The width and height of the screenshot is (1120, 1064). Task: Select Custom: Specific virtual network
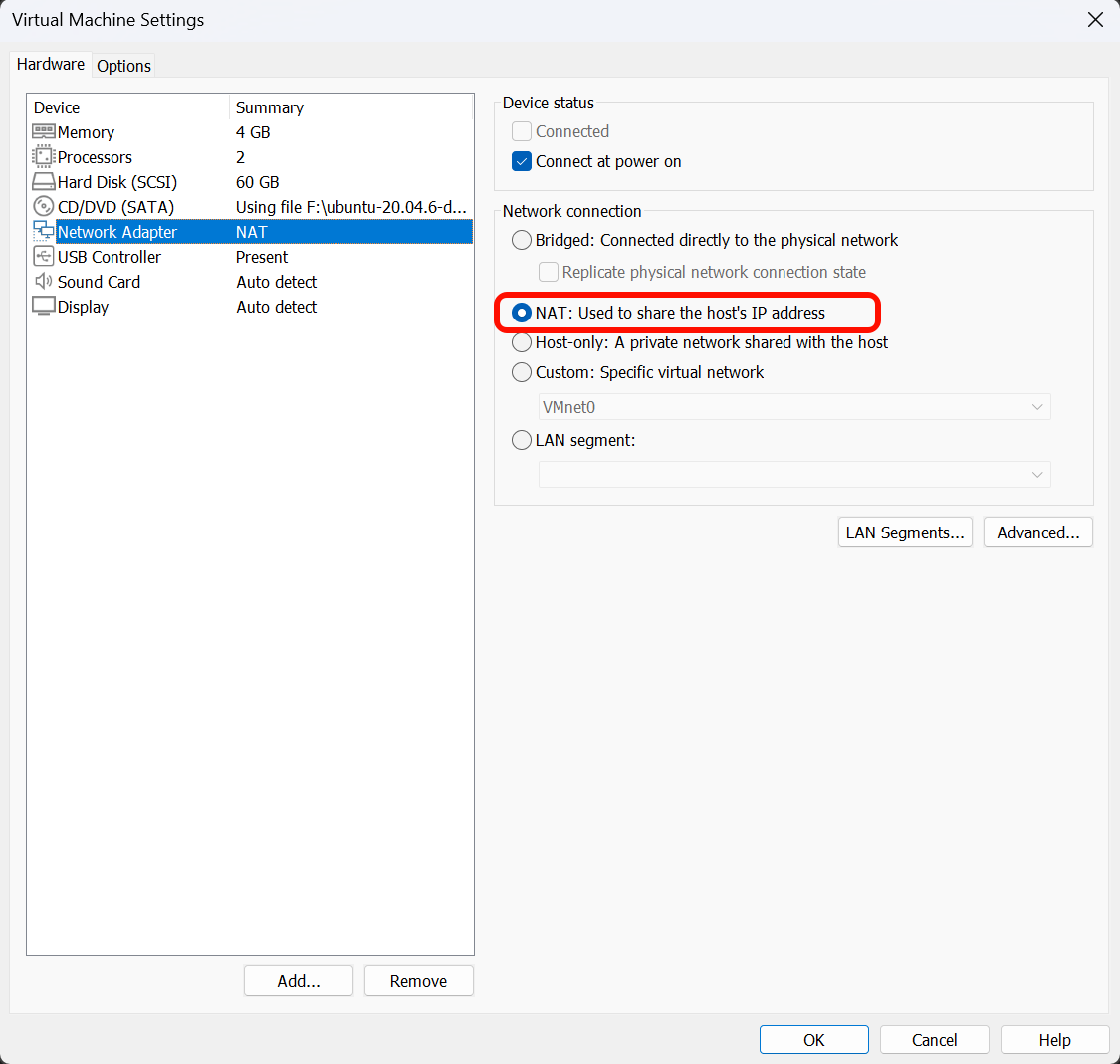[x=522, y=373]
